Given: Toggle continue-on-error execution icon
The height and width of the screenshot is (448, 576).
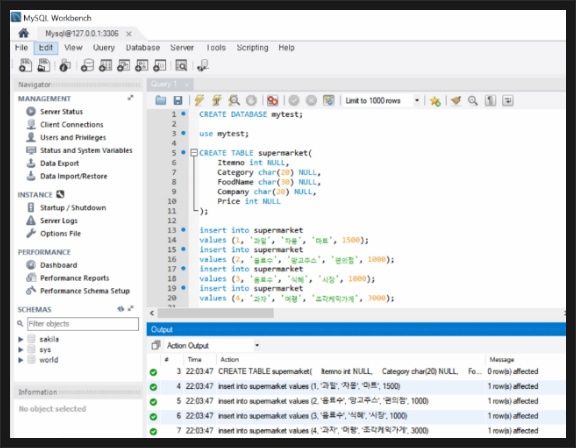Looking at the screenshot, I should [x=273, y=100].
